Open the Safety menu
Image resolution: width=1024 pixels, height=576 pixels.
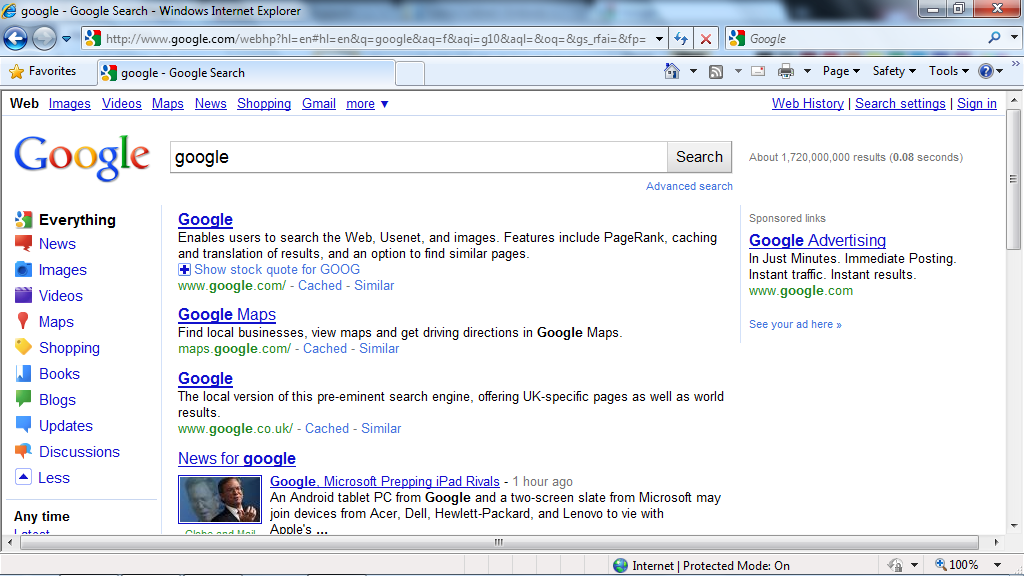[x=893, y=71]
